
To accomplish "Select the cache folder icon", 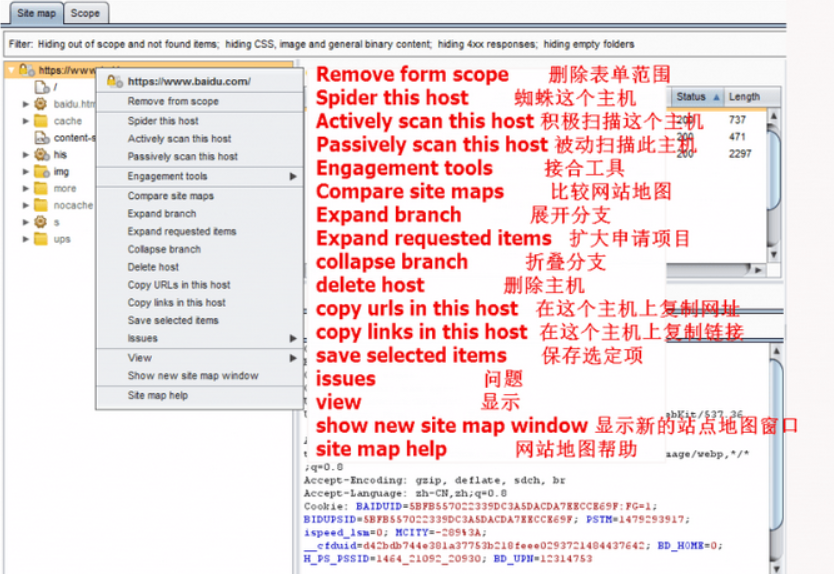I will click(x=41, y=121).
